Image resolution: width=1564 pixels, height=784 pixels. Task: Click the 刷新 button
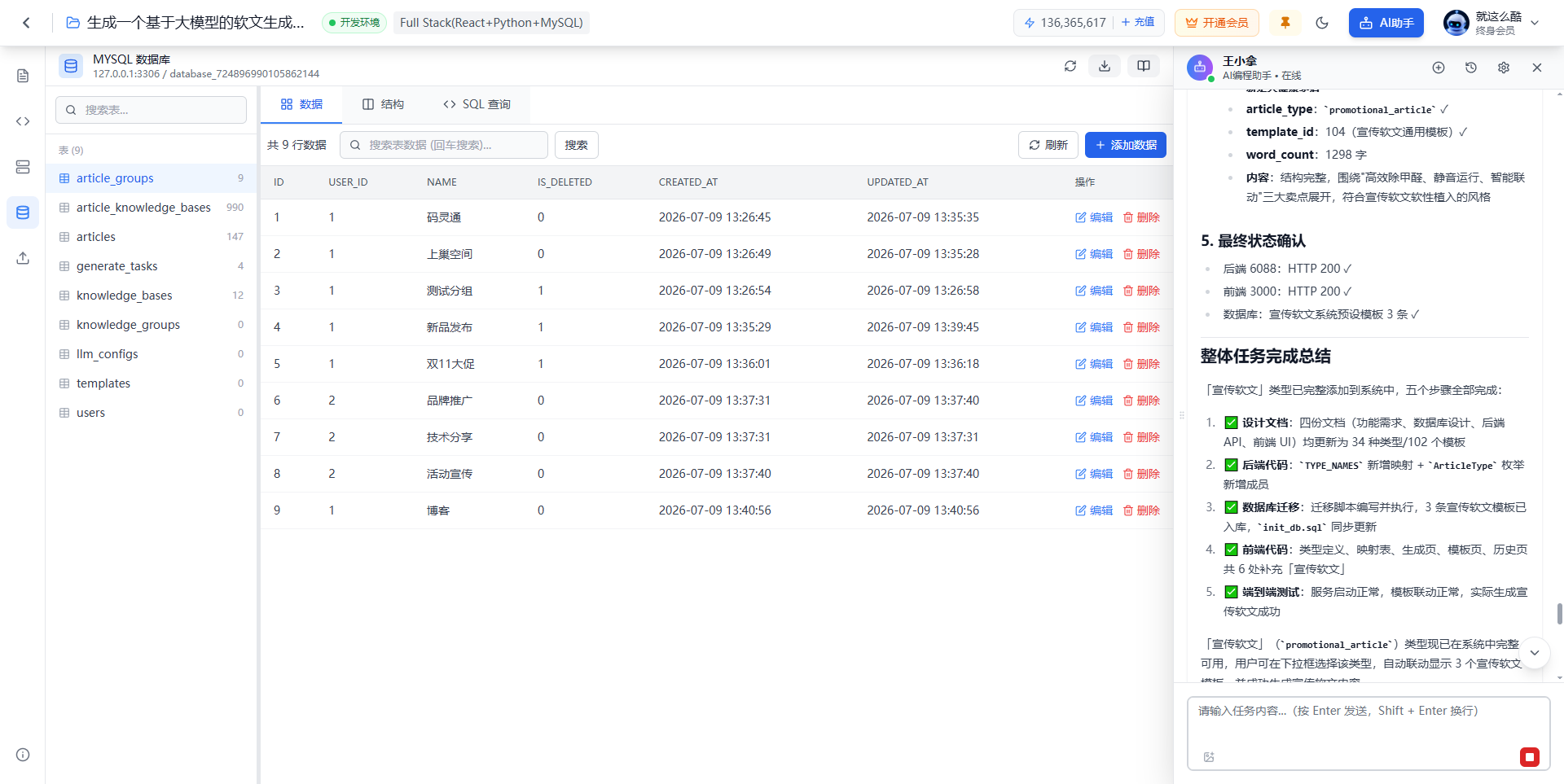tap(1048, 145)
